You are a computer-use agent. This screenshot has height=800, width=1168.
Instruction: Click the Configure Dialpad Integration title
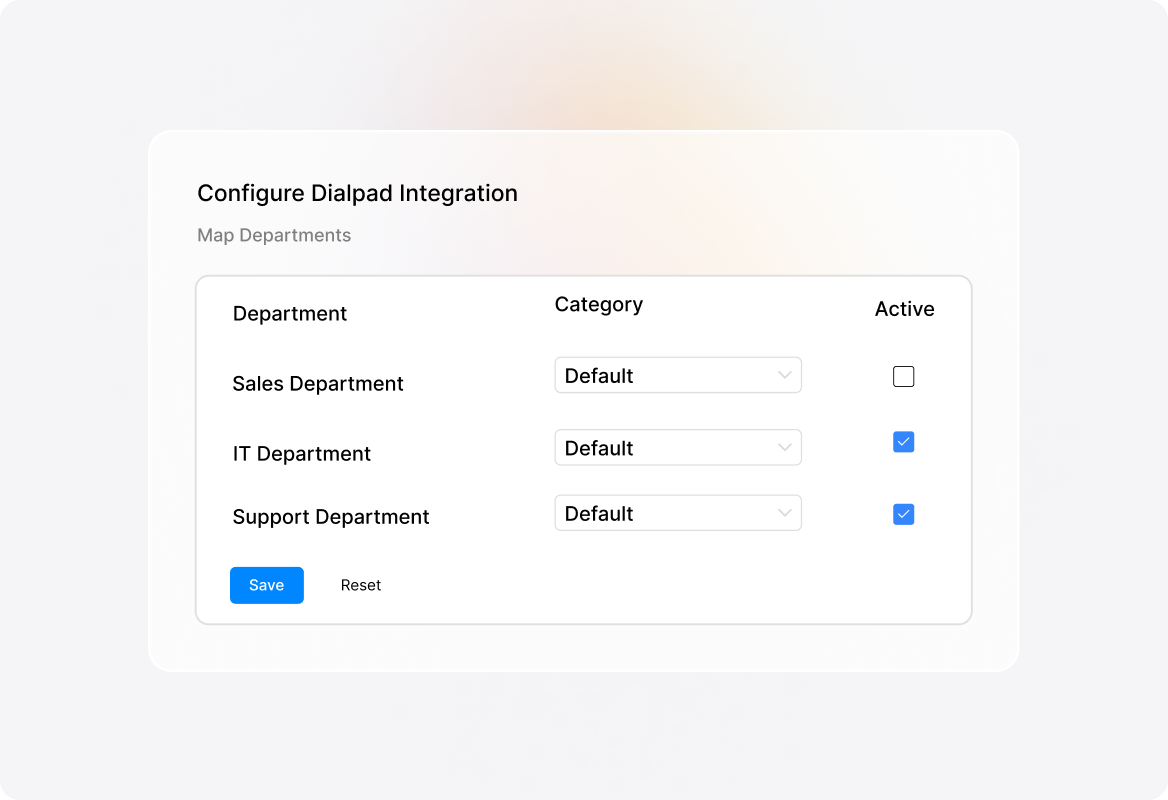tap(357, 193)
